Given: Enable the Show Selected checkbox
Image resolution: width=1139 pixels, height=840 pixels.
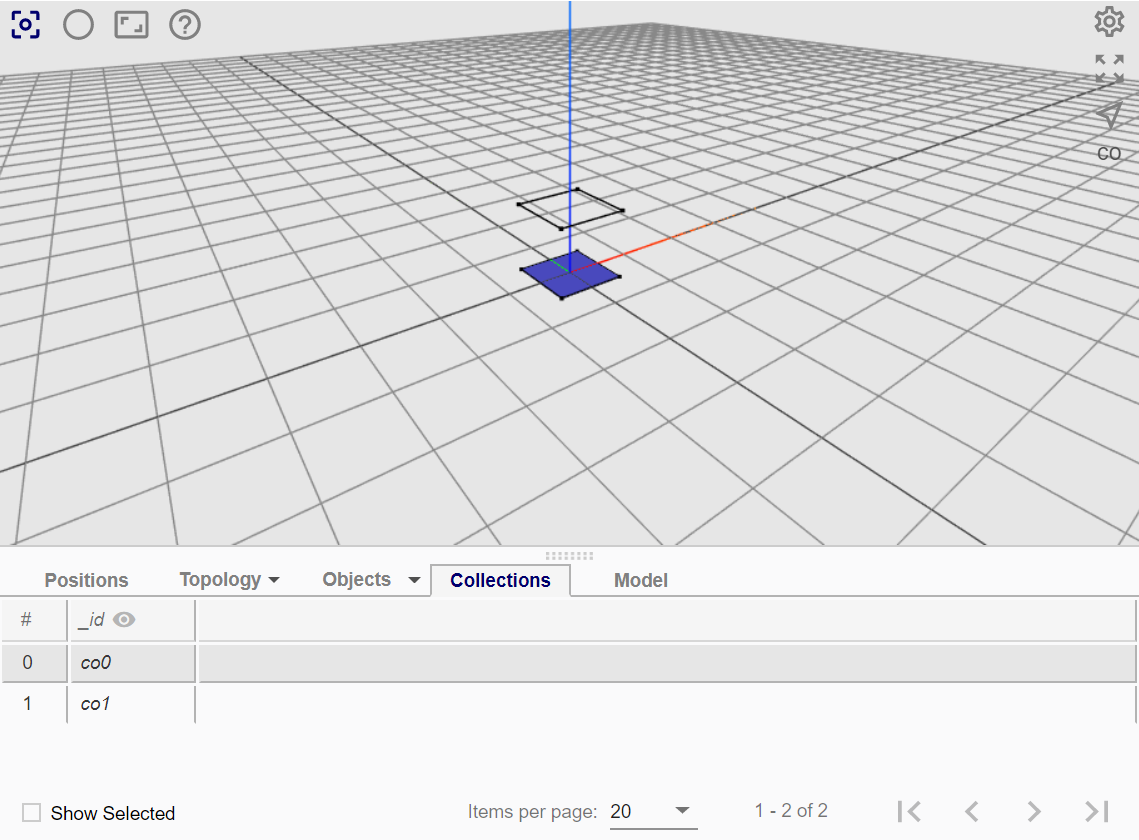Looking at the screenshot, I should [x=31, y=813].
